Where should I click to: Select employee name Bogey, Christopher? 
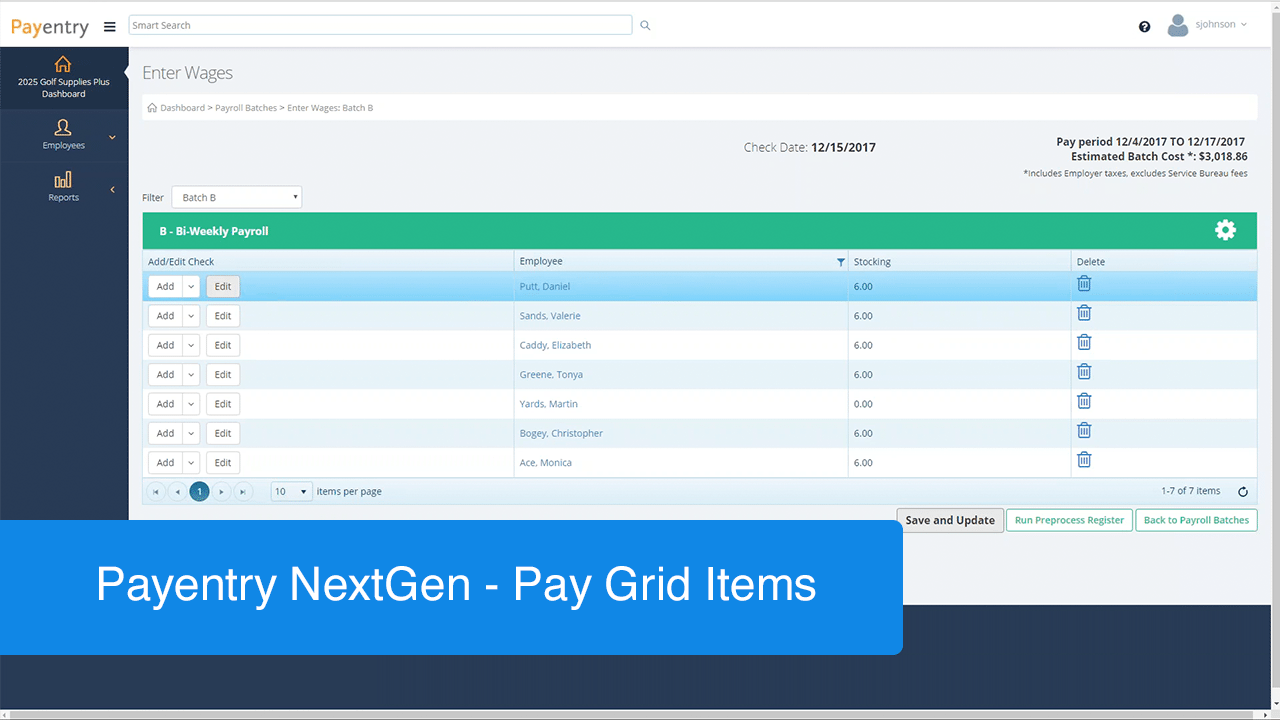coord(561,434)
